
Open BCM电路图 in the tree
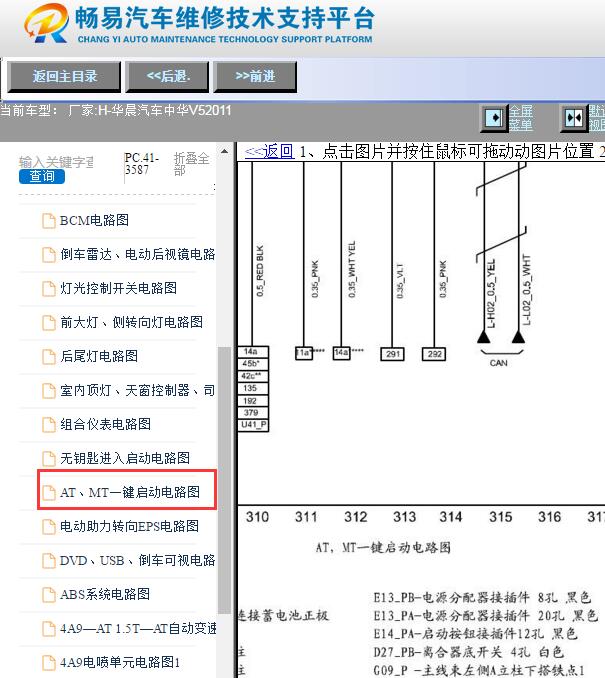tap(94, 220)
